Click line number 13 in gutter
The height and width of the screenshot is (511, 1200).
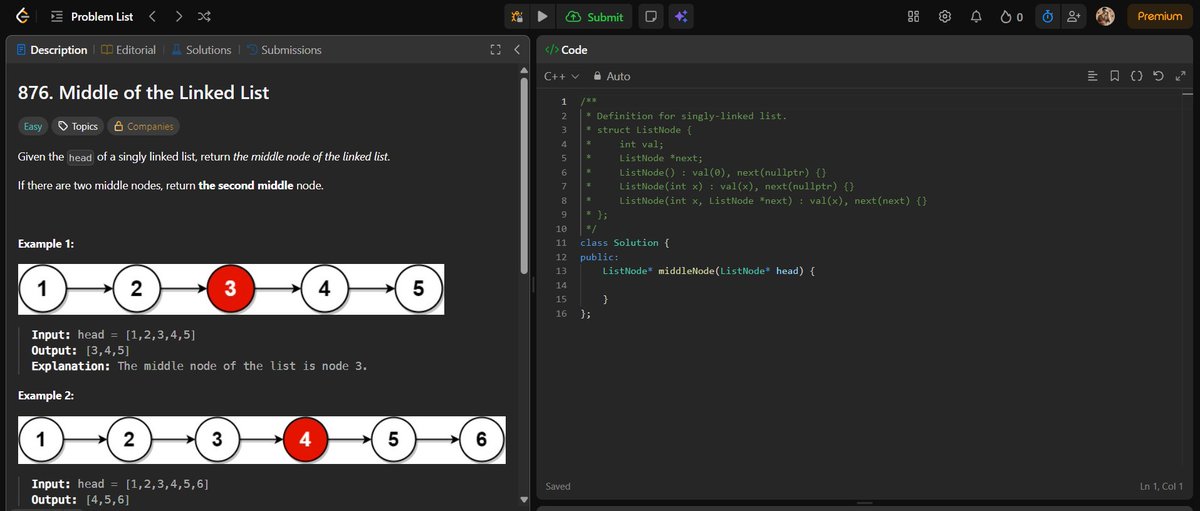[x=561, y=271]
